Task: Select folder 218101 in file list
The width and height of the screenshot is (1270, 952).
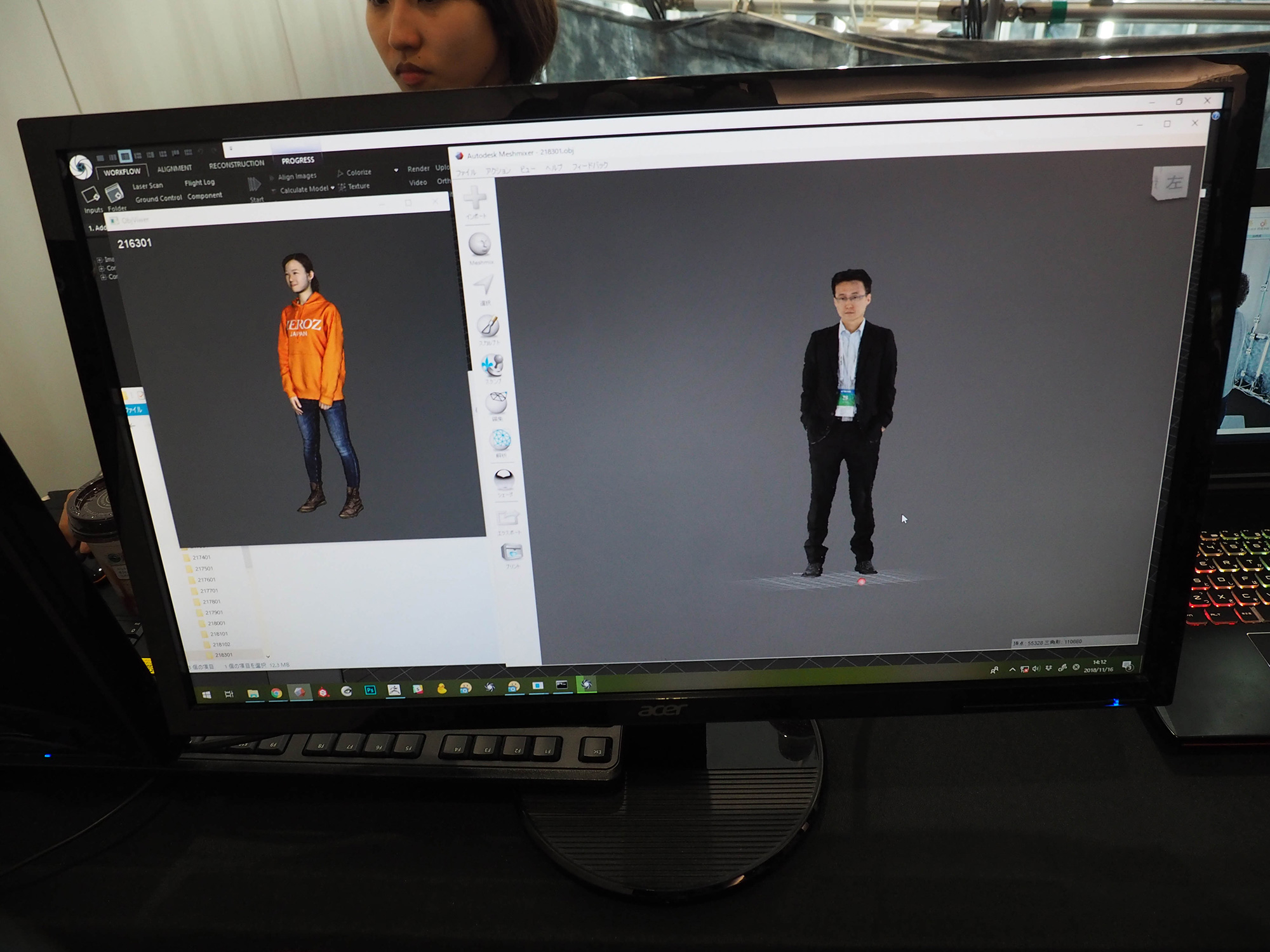Action: [x=219, y=633]
